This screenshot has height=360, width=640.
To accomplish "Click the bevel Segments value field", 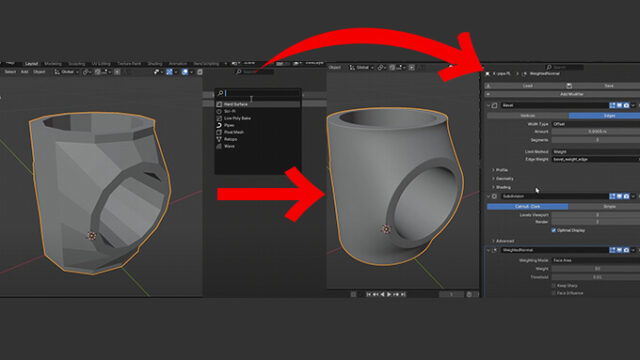I will click(596, 140).
